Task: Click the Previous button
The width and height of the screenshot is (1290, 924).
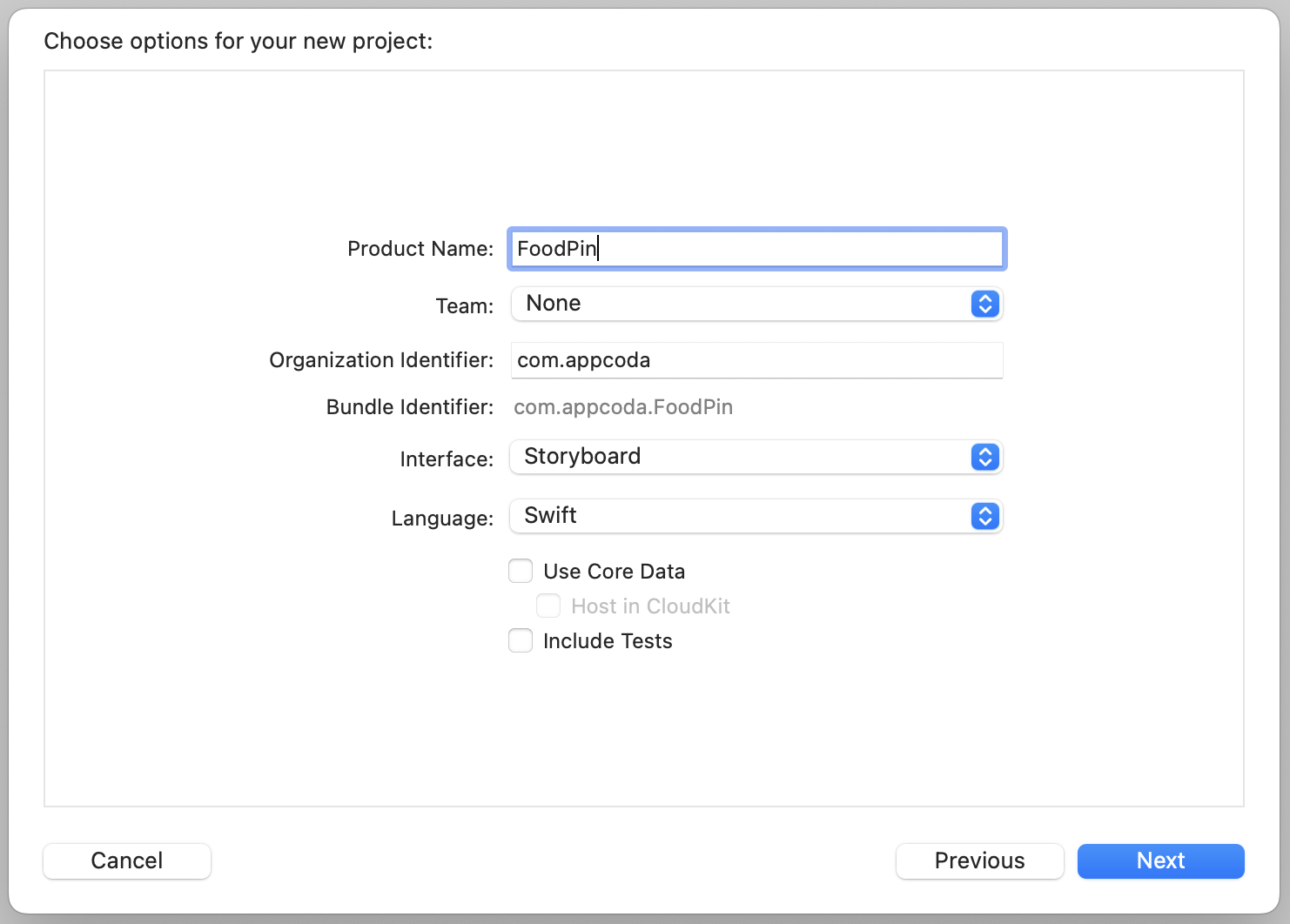Action: 979,860
